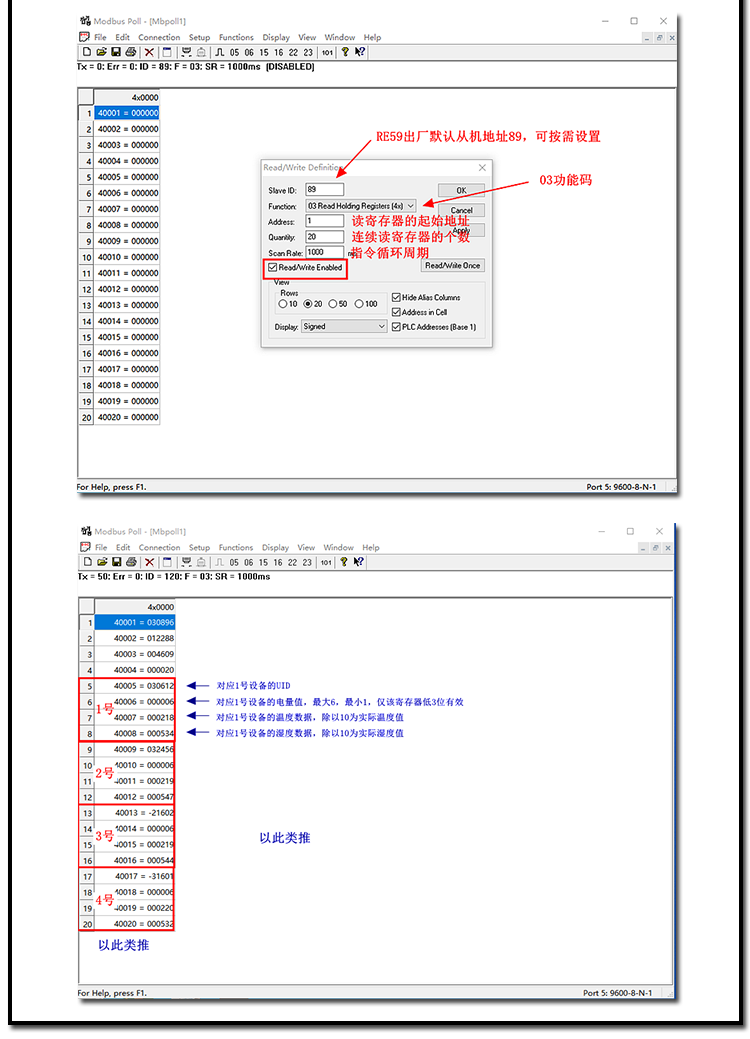Click function 06 button in upper toolbar
The image size is (750, 1039).
[x=249, y=52]
